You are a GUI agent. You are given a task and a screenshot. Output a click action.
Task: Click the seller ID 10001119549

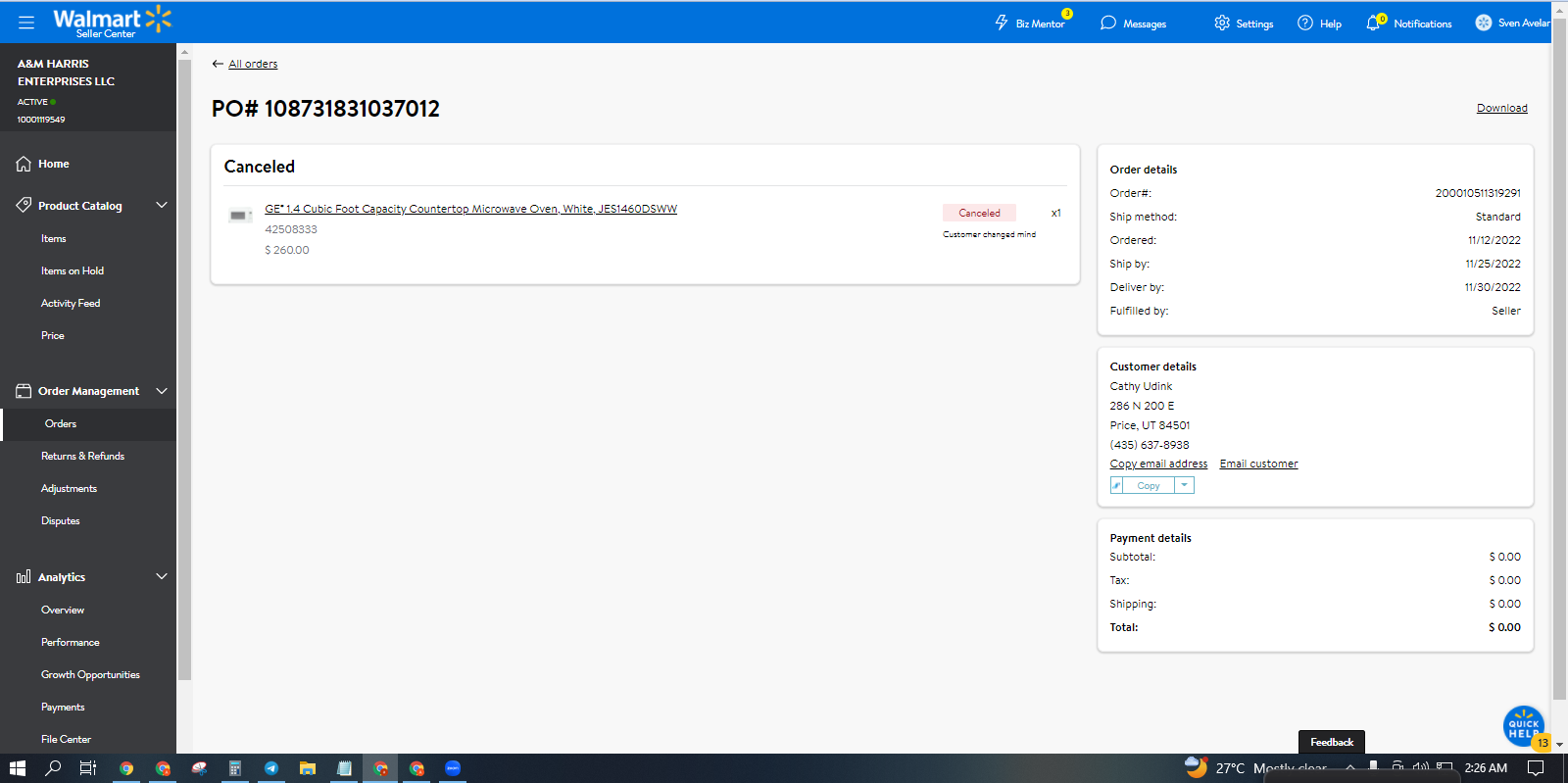pyautogui.click(x=41, y=120)
